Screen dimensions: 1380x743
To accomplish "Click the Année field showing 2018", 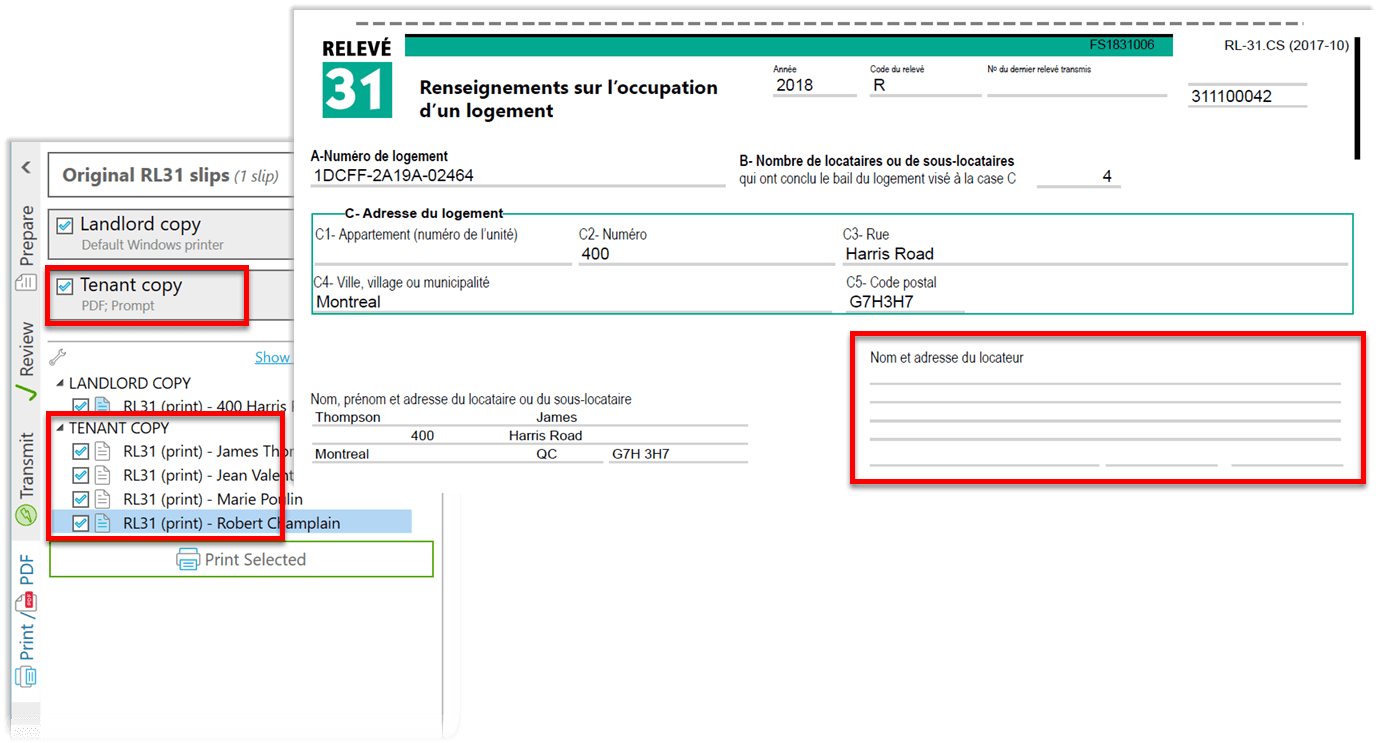I will pos(814,85).
